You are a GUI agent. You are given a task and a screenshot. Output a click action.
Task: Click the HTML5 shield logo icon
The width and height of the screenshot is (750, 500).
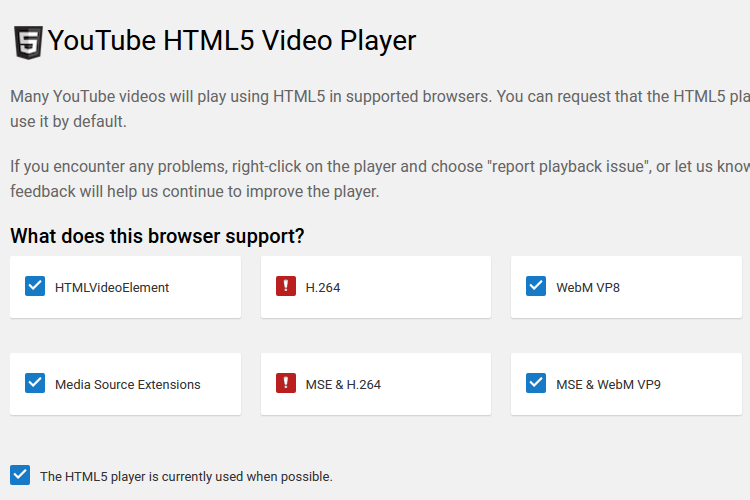(28, 43)
